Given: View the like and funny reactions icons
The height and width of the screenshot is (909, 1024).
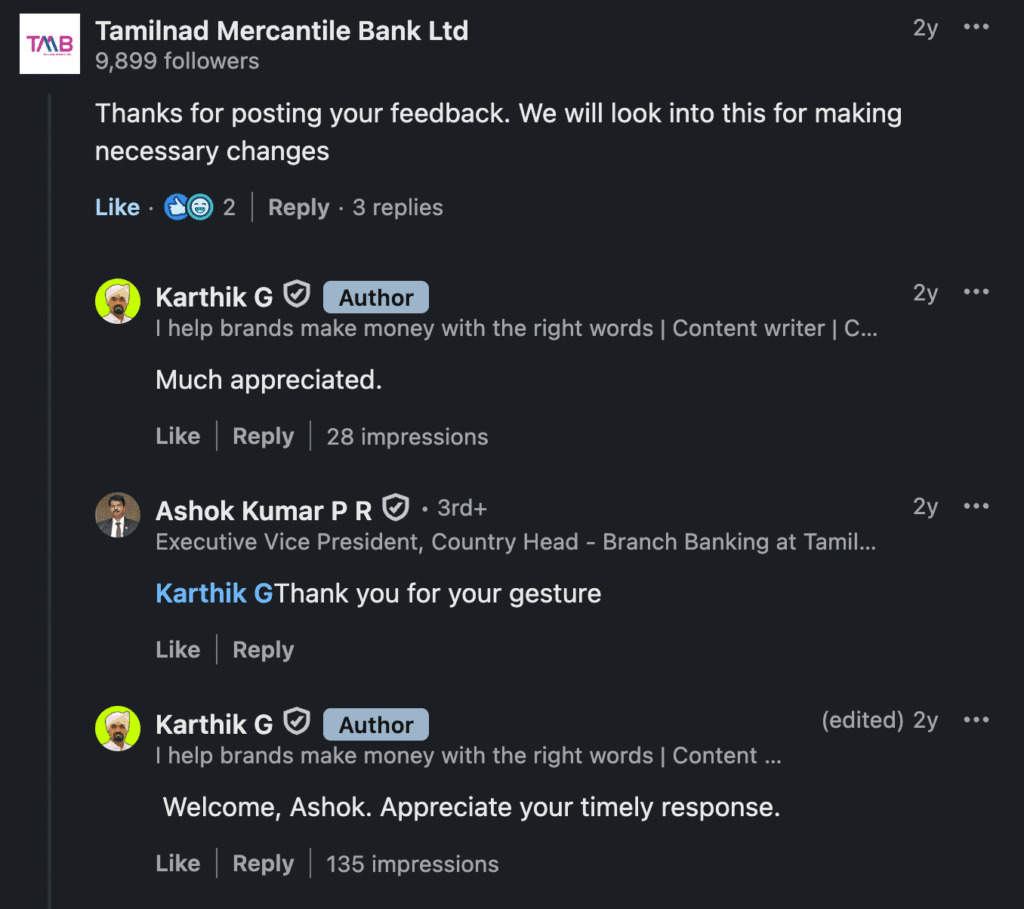Looking at the screenshot, I should (x=189, y=207).
